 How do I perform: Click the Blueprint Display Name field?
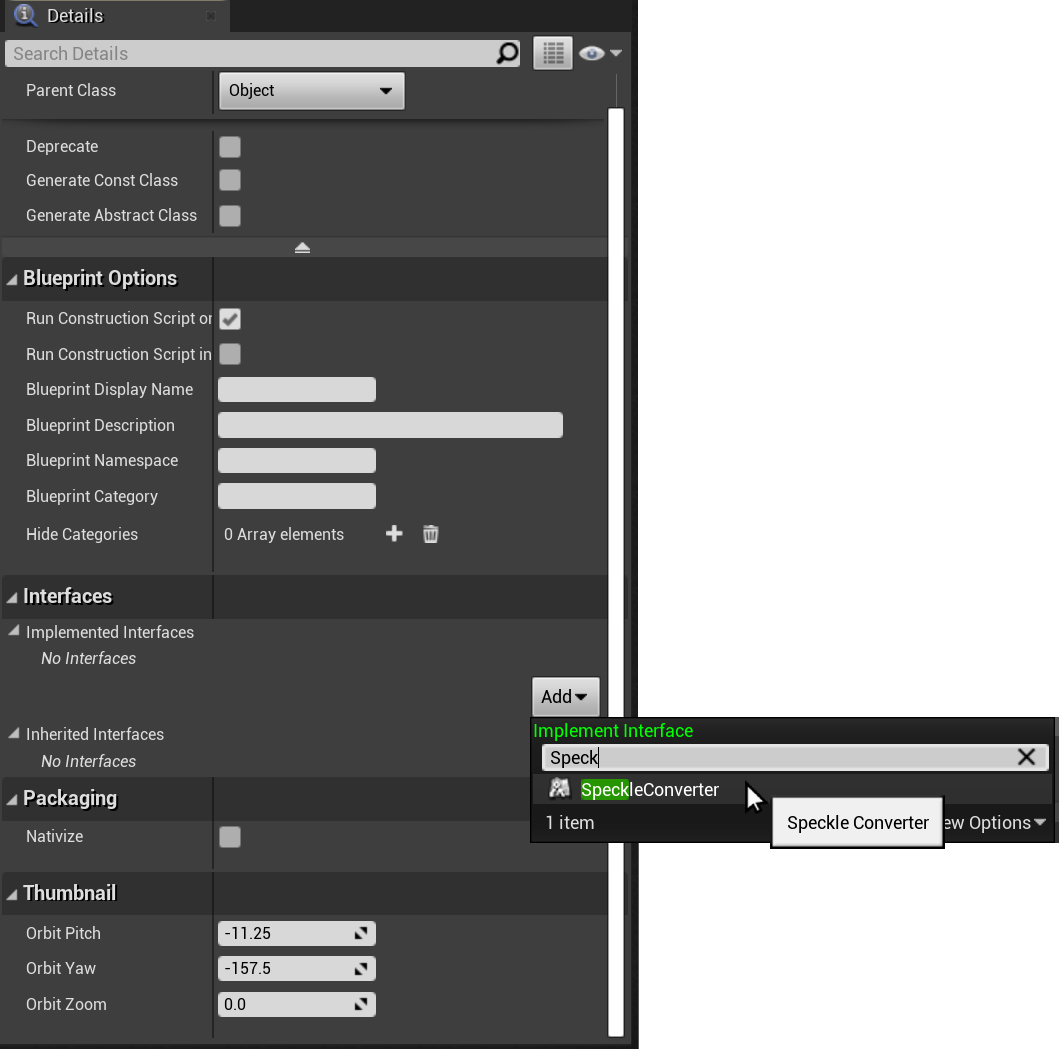pyautogui.click(x=296, y=390)
